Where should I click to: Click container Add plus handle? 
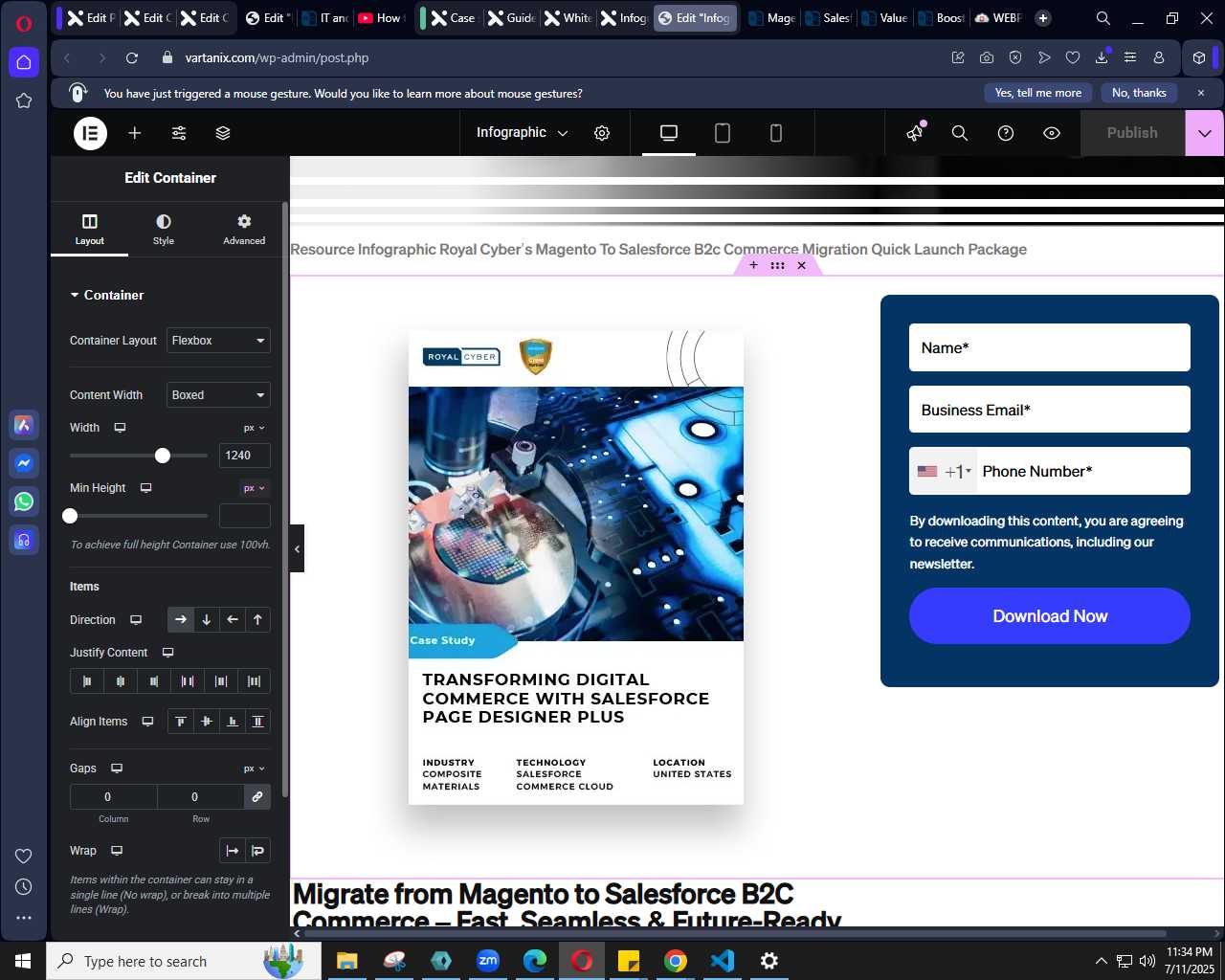pos(754,265)
